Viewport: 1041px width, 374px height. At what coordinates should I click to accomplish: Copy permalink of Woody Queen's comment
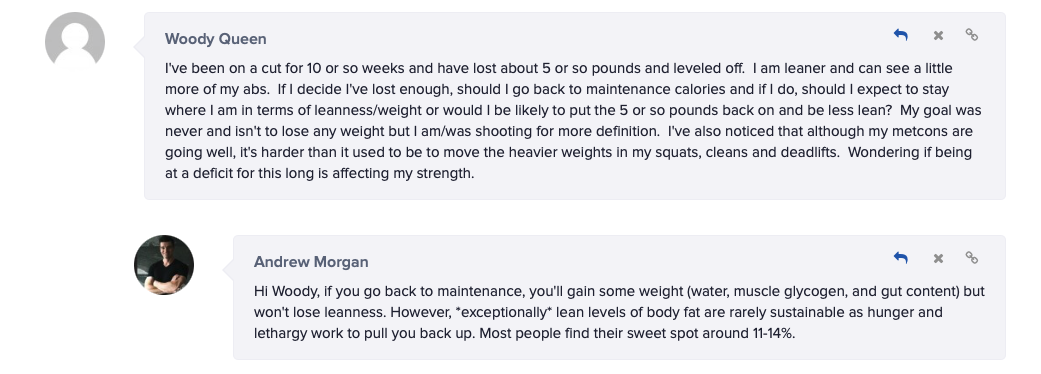pos(971,35)
